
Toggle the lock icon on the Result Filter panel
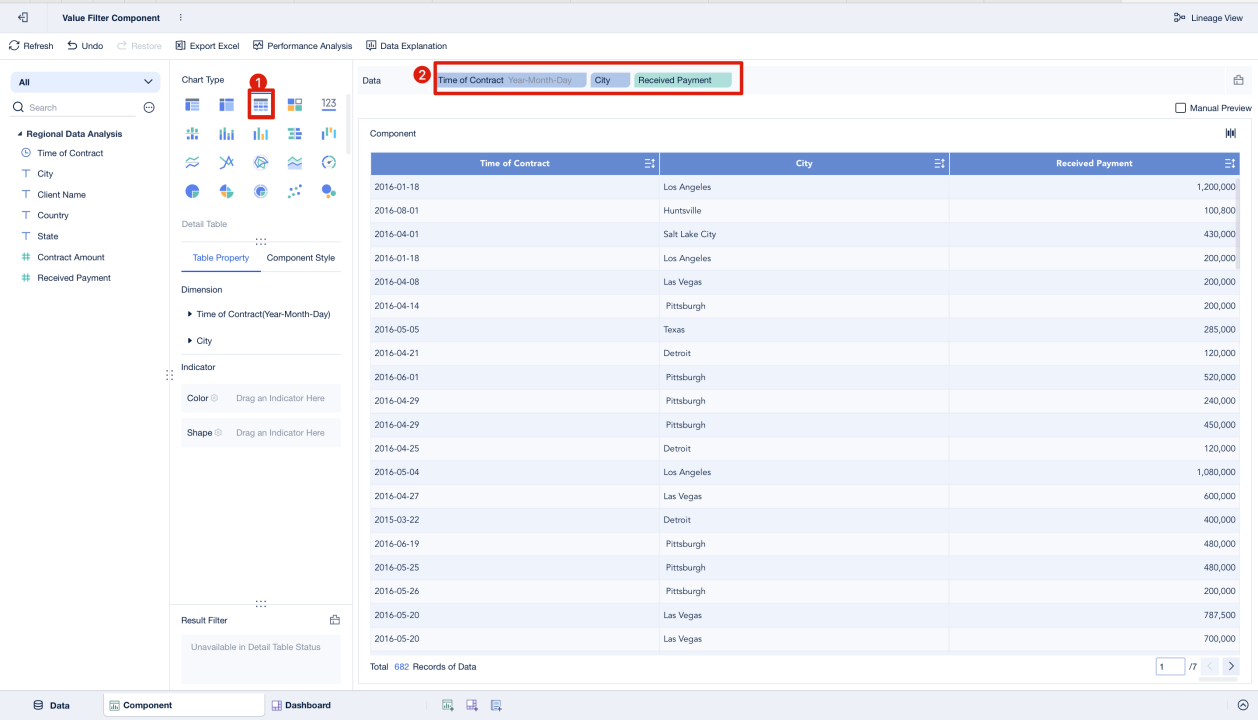click(x=334, y=619)
